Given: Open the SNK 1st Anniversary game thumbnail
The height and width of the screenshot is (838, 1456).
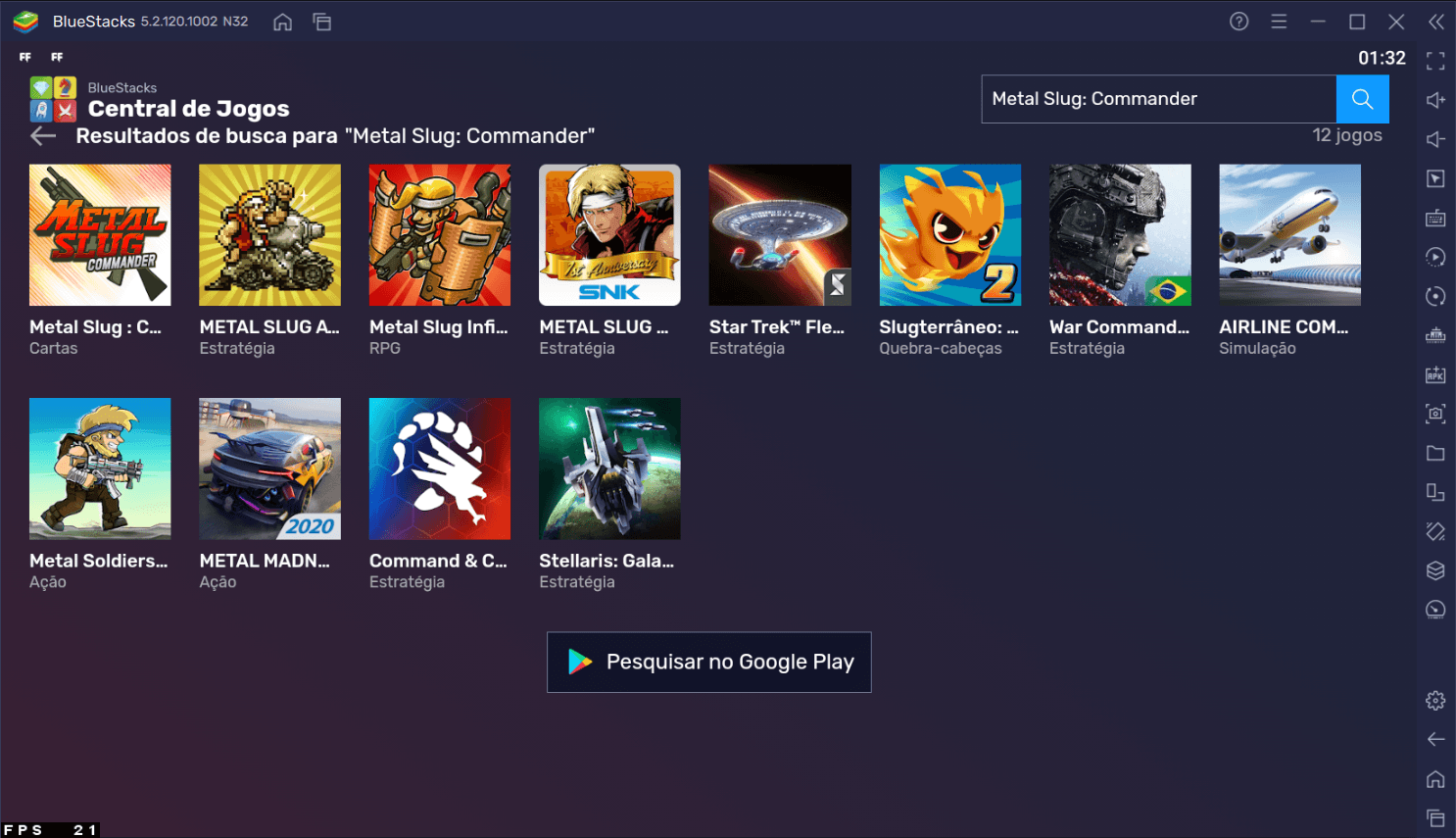Looking at the screenshot, I should coord(609,235).
